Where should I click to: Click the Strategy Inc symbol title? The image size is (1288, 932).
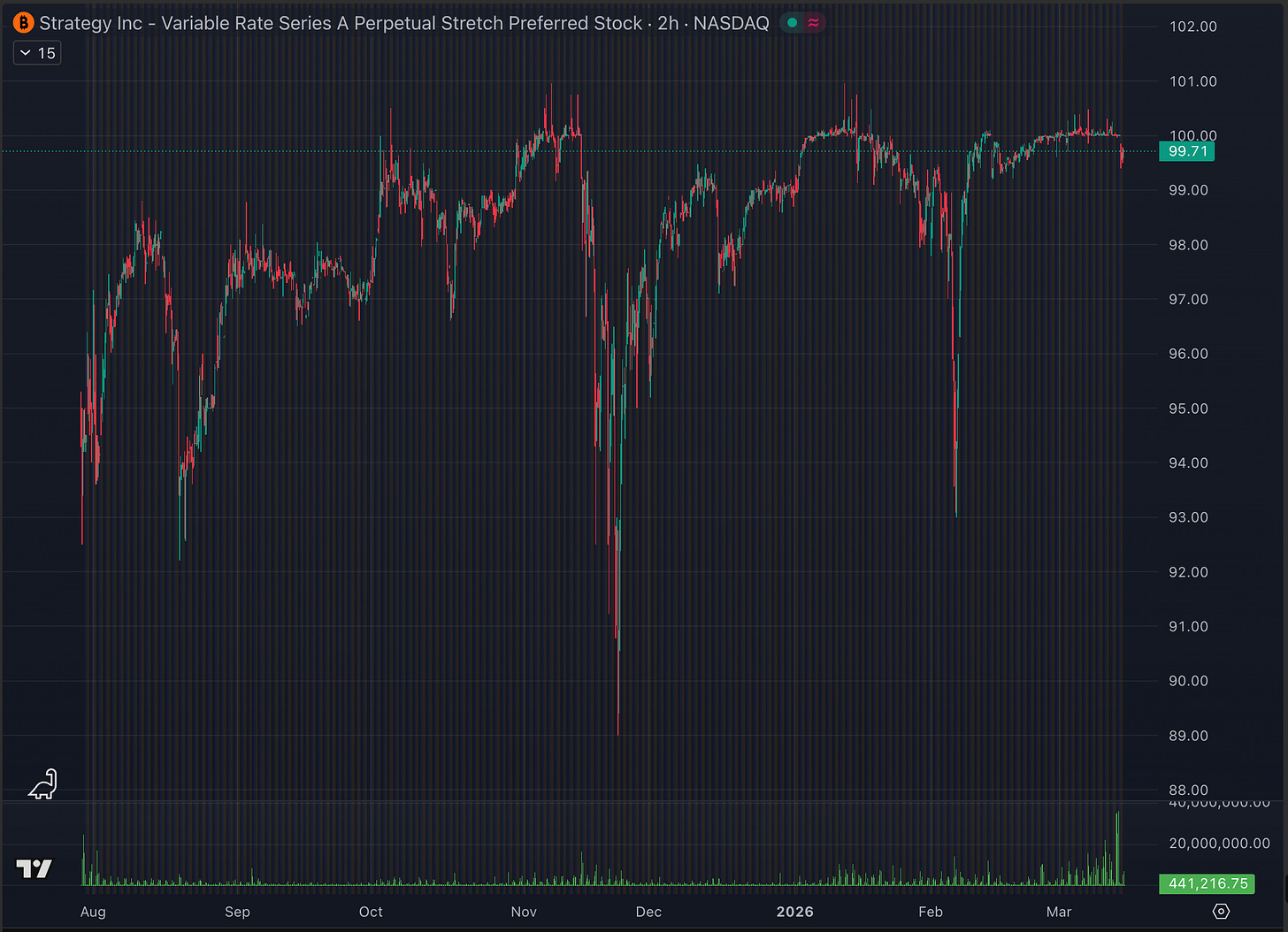pyautogui.click(x=404, y=23)
